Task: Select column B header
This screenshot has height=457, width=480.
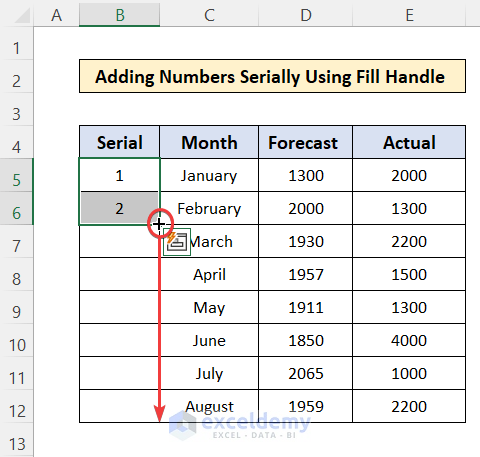Action: [x=119, y=14]
